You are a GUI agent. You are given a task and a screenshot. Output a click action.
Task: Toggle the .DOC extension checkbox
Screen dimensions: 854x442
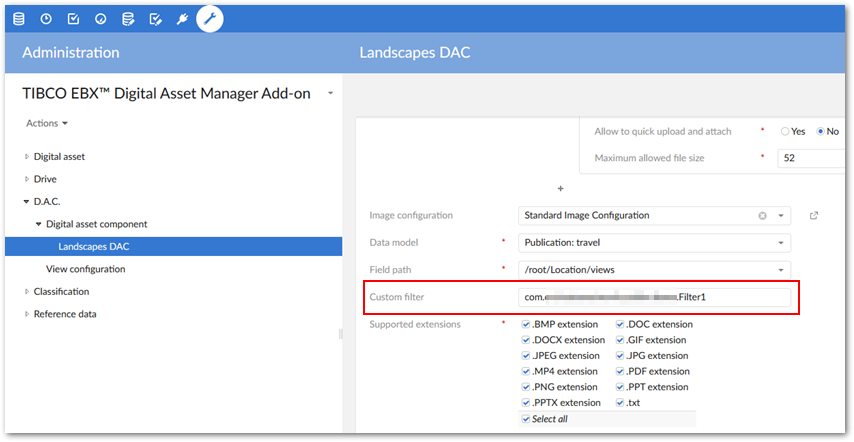(620, 324)
